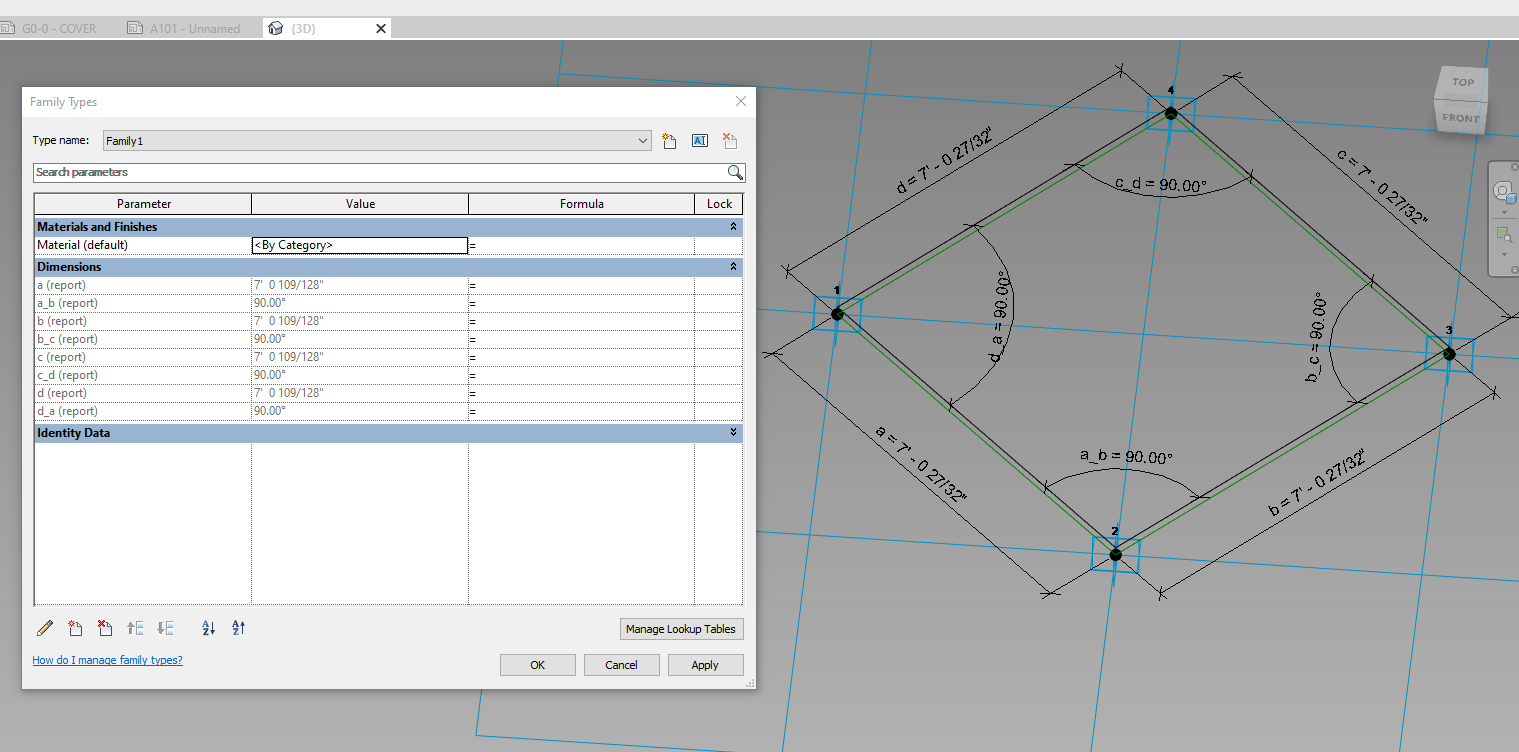Open the dropdown arrow under the SteeringWheels icon
1519x752 pixels.
pos(1505,213)
